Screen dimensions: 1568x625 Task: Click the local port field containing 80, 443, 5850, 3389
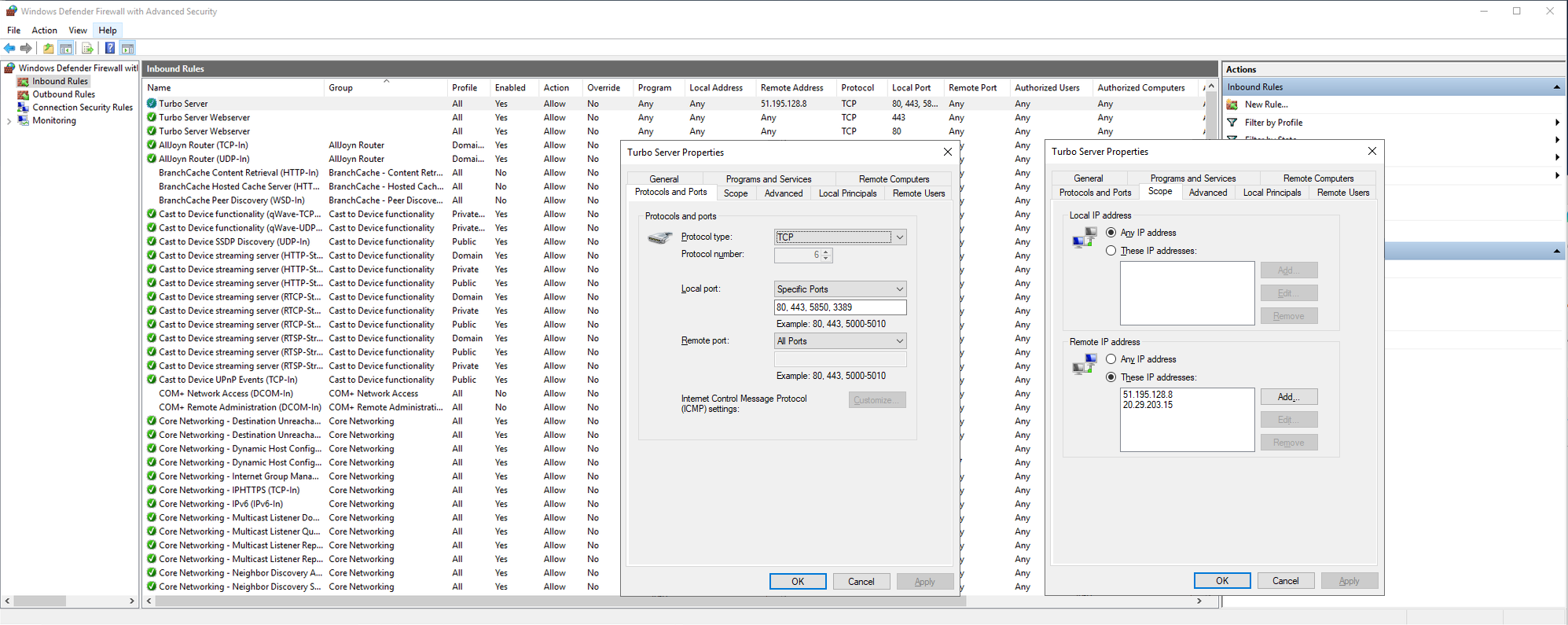point(839,307)
